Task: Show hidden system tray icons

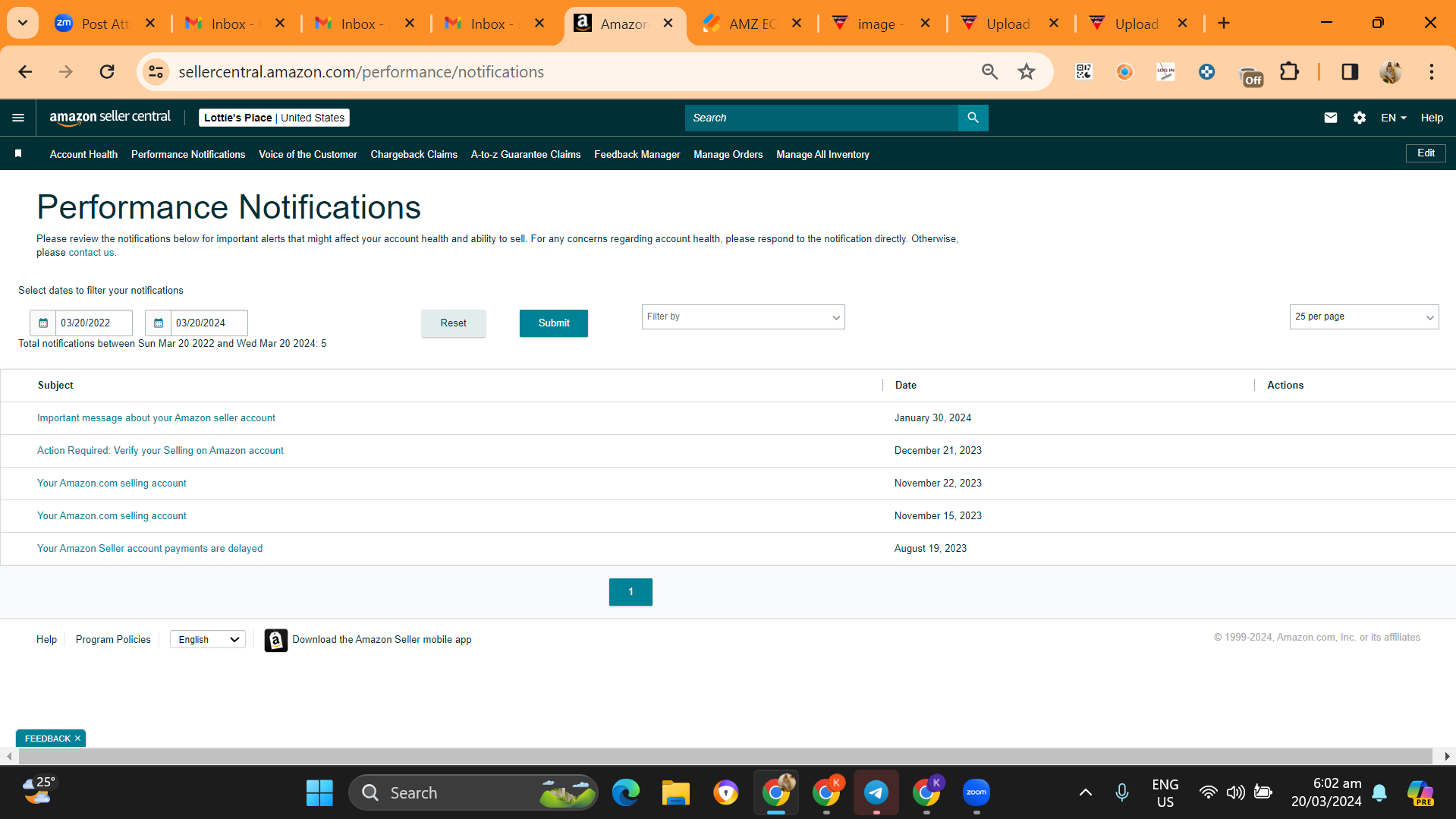Action: [1086, 792]
